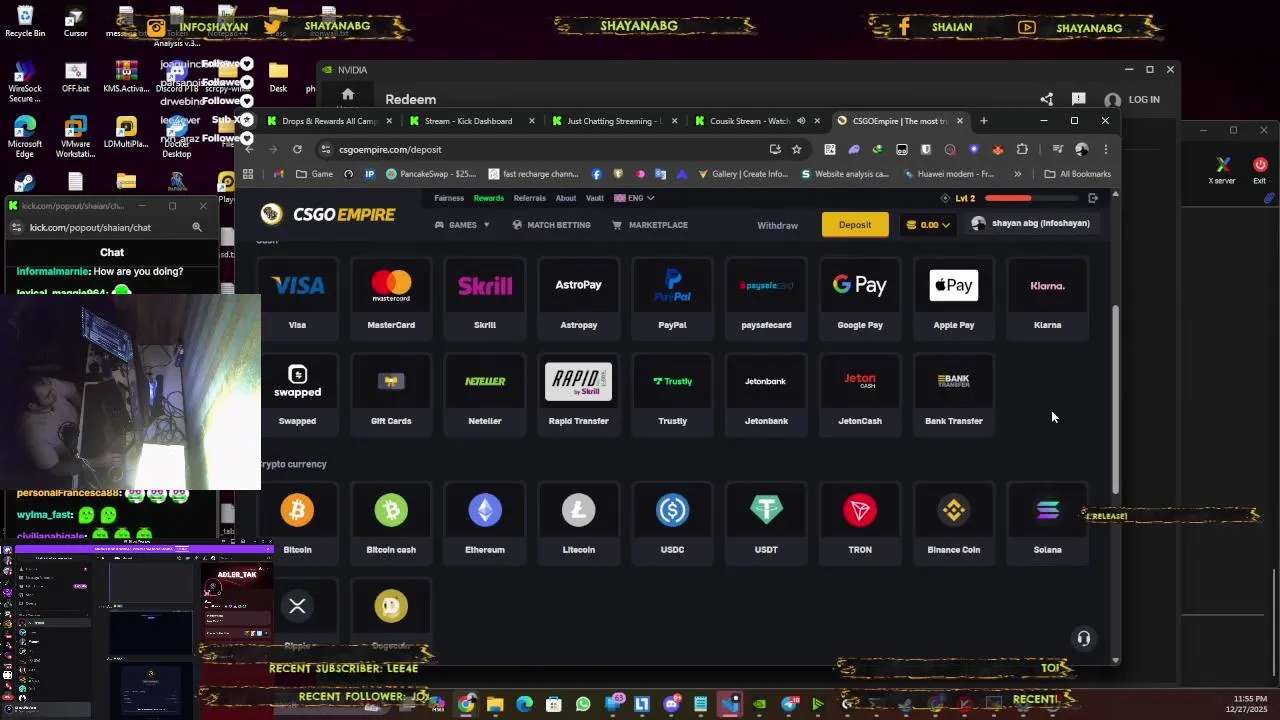Open the Referrals link

point(530,198)
